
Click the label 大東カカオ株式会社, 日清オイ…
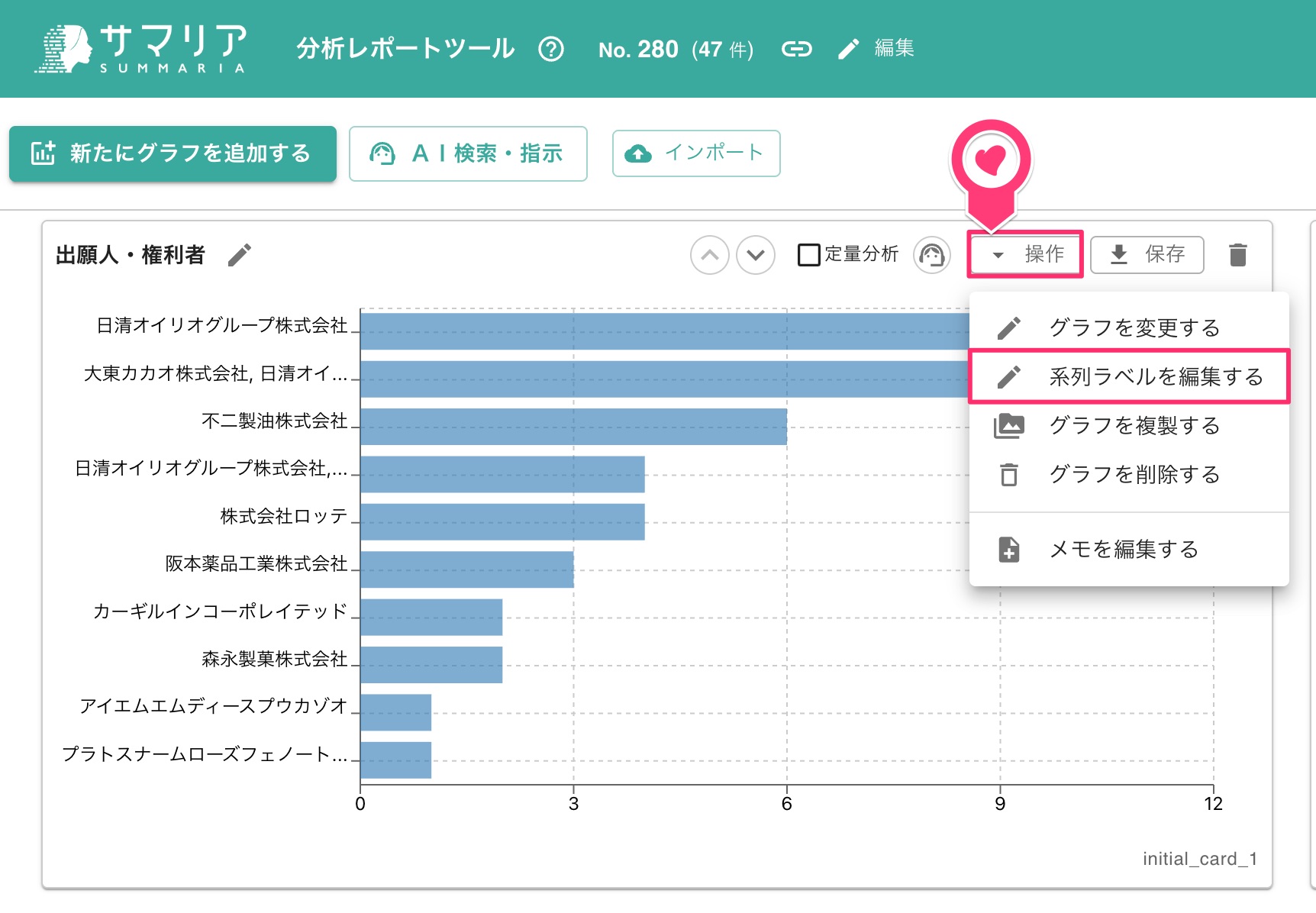(x=215, y=374)
